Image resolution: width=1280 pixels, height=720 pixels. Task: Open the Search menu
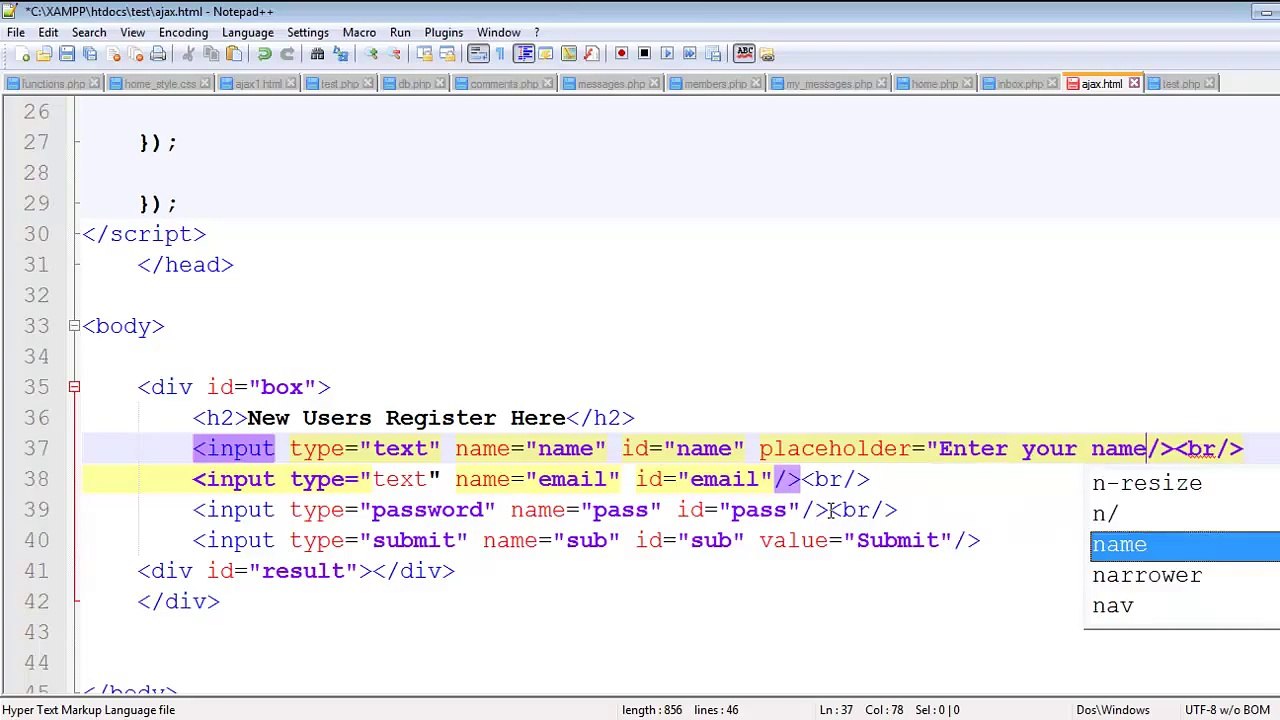click(x=89, y=32)
